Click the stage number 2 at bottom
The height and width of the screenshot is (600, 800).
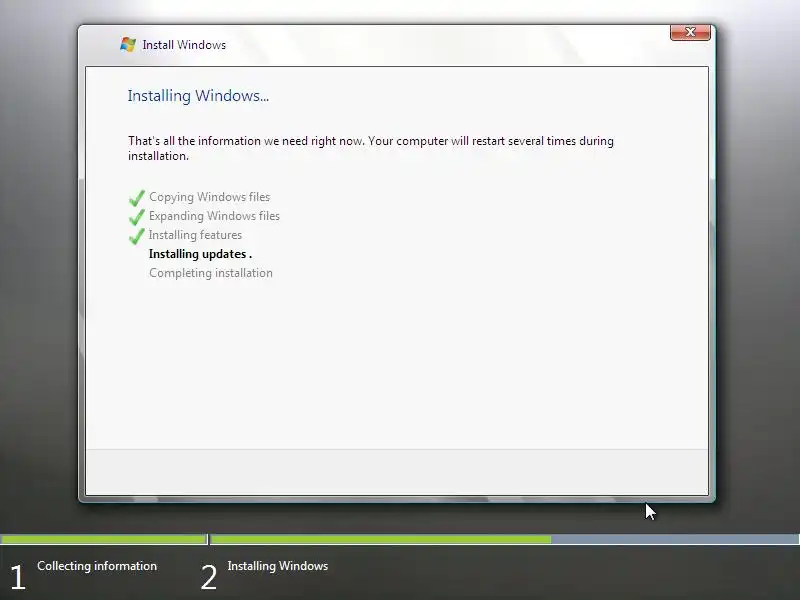(209, 578)
